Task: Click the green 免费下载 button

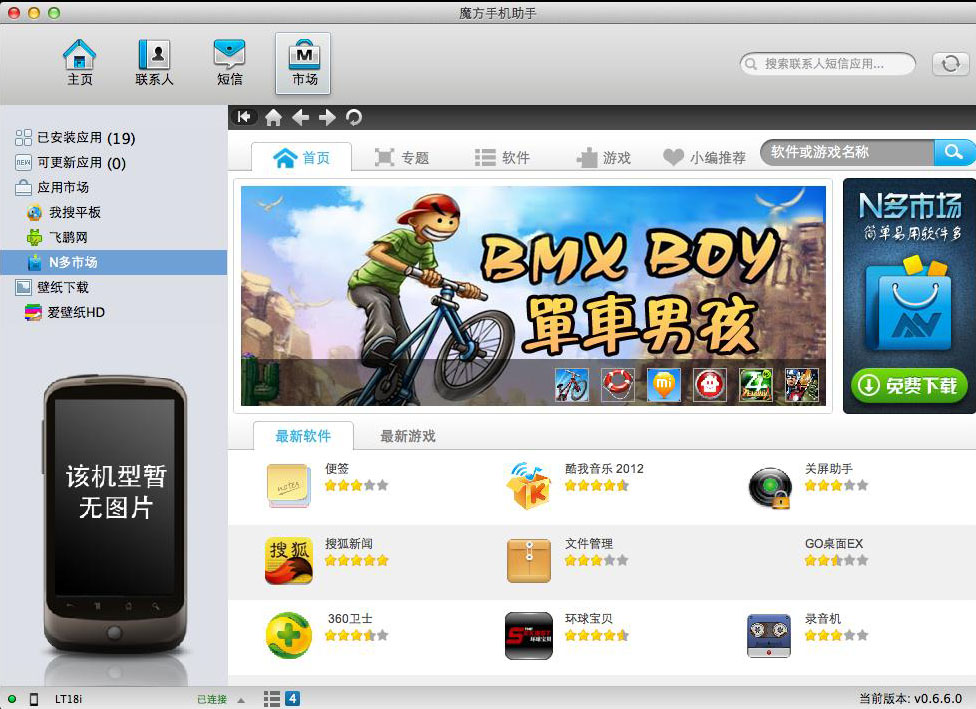Action: click(908, 386)
